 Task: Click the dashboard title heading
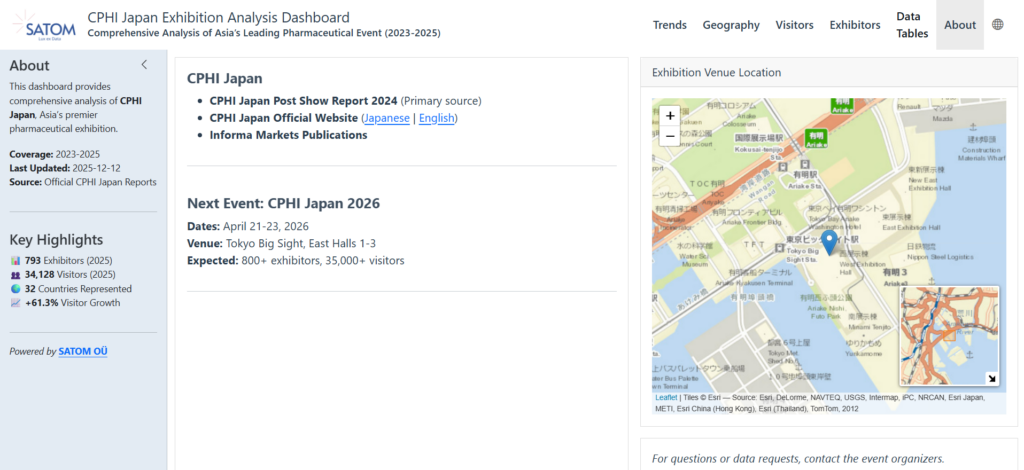pyautogui.click(x=218, y=17)
